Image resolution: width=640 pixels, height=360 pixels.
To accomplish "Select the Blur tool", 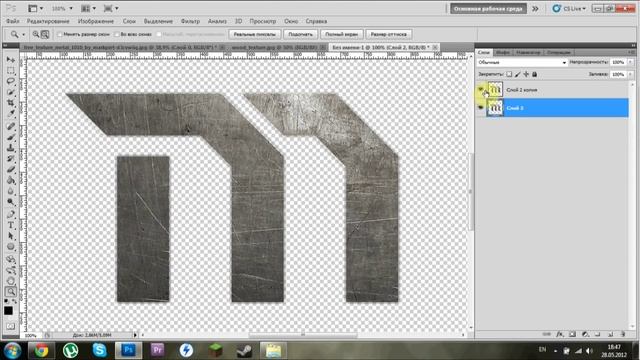I will 10,191.
